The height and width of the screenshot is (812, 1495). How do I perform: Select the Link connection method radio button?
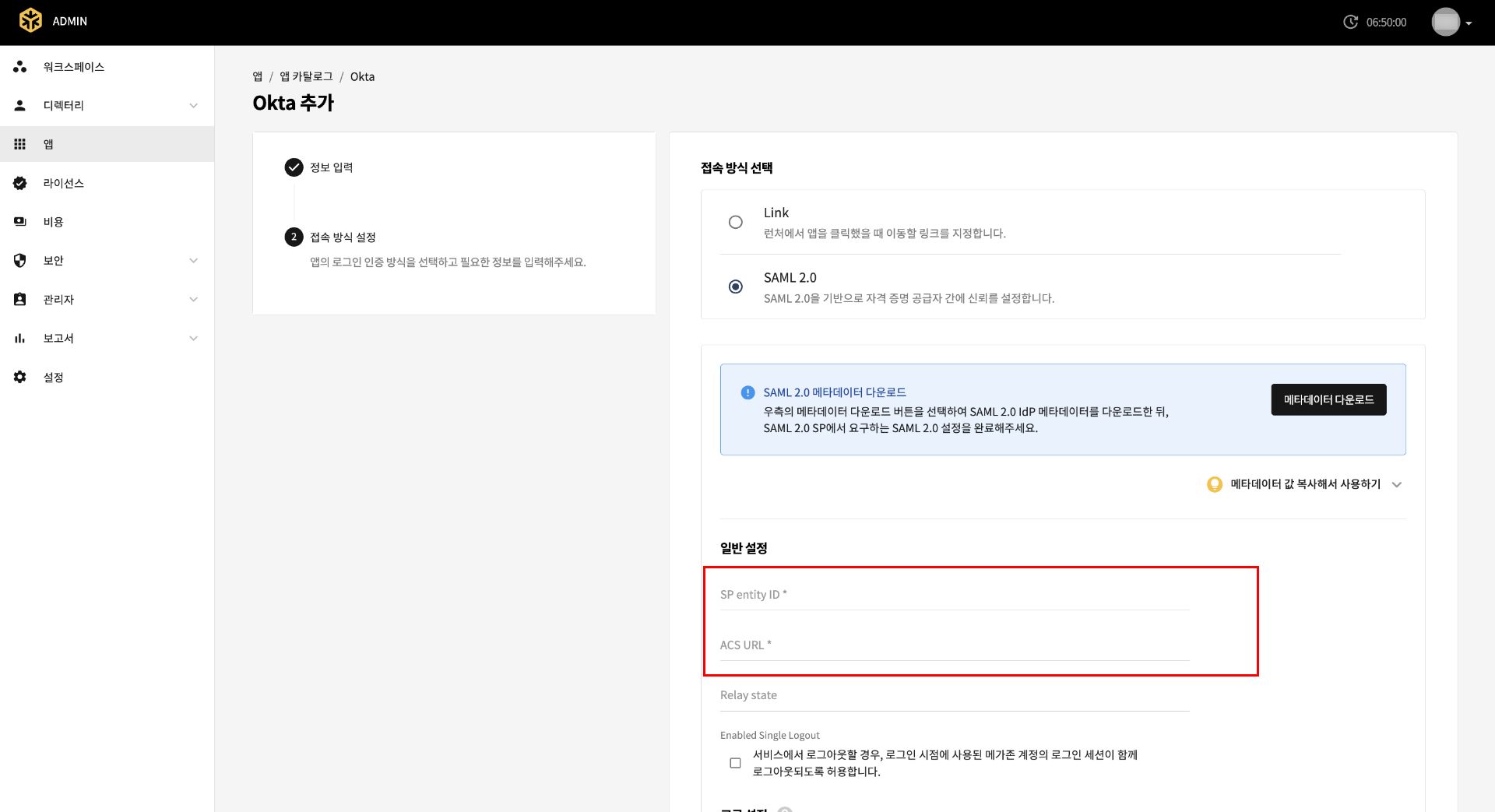pos(735,222)
